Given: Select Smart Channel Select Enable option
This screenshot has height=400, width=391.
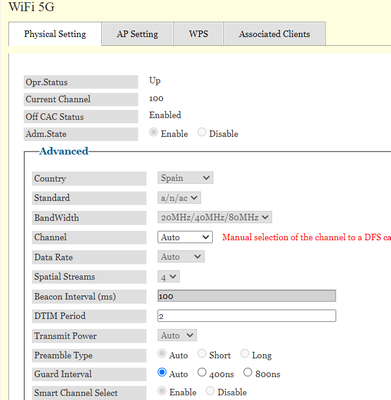Looking at the screenshot, I should 162,391.
